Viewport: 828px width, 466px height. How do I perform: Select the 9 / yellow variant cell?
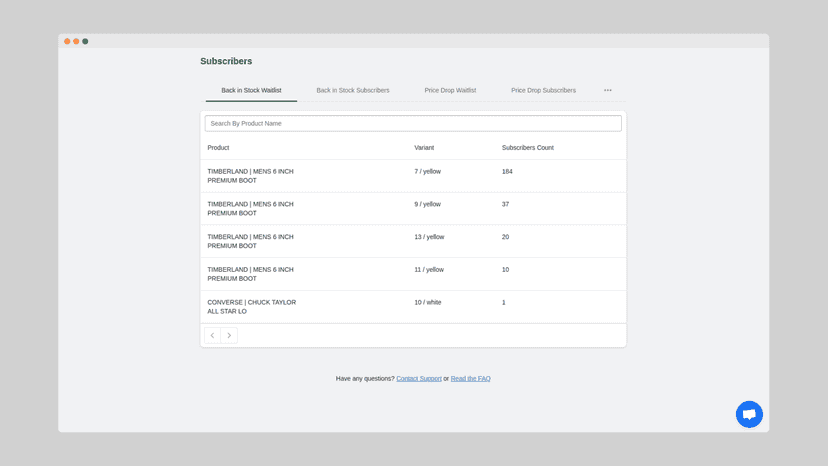427,204
